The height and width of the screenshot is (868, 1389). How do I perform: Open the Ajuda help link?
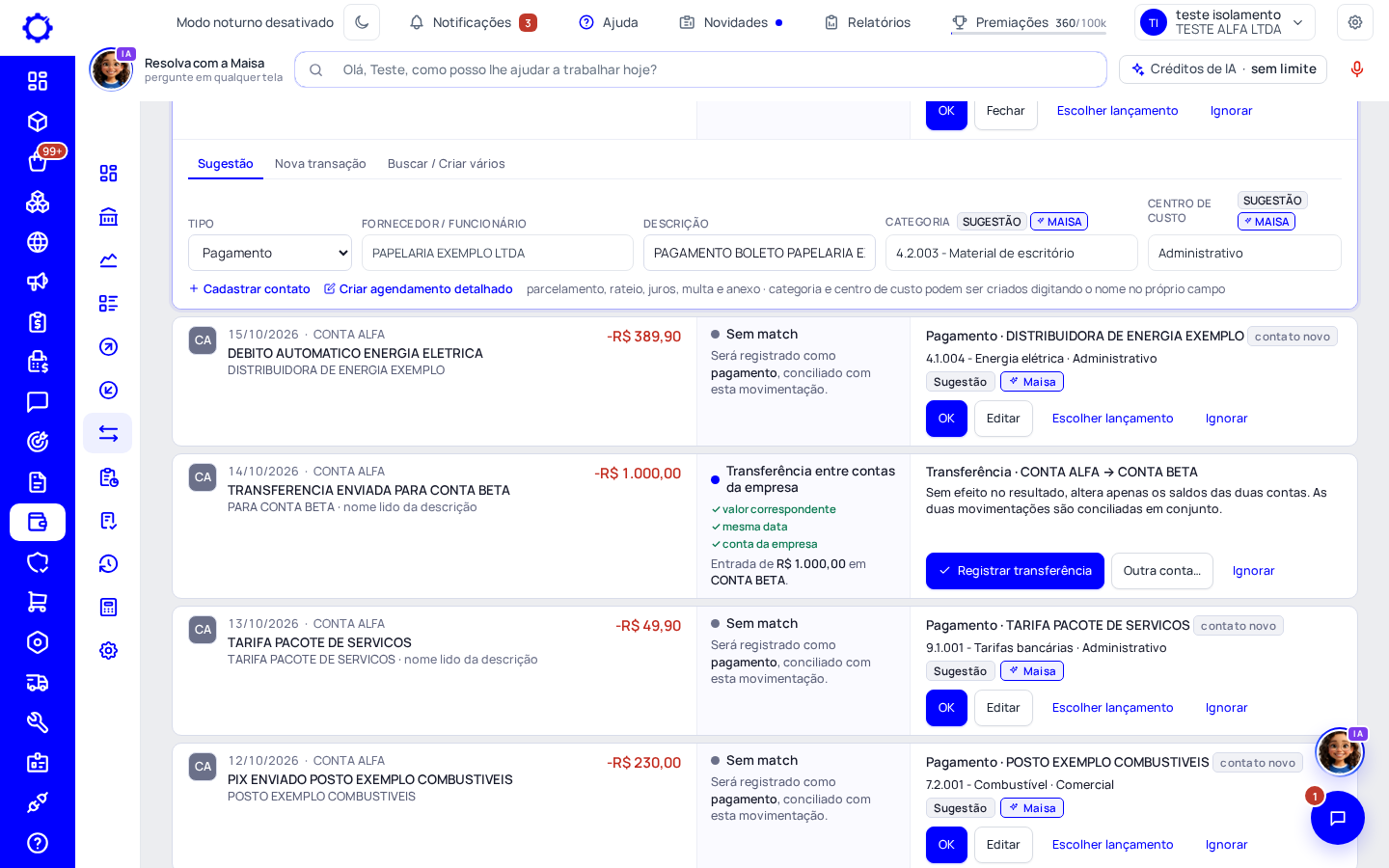coord(609,22)
